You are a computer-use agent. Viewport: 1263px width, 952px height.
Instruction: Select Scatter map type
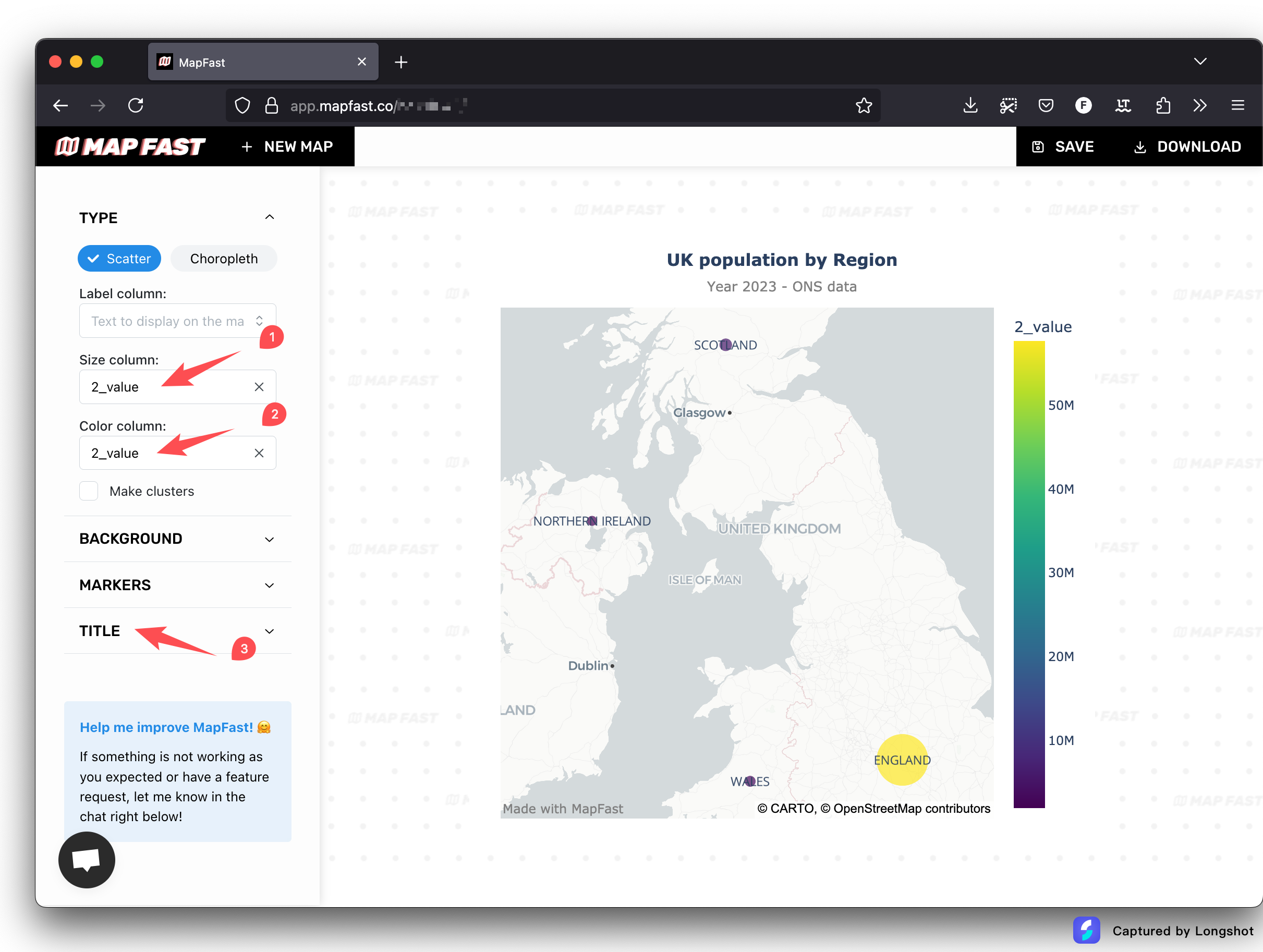tap(119, 259)
